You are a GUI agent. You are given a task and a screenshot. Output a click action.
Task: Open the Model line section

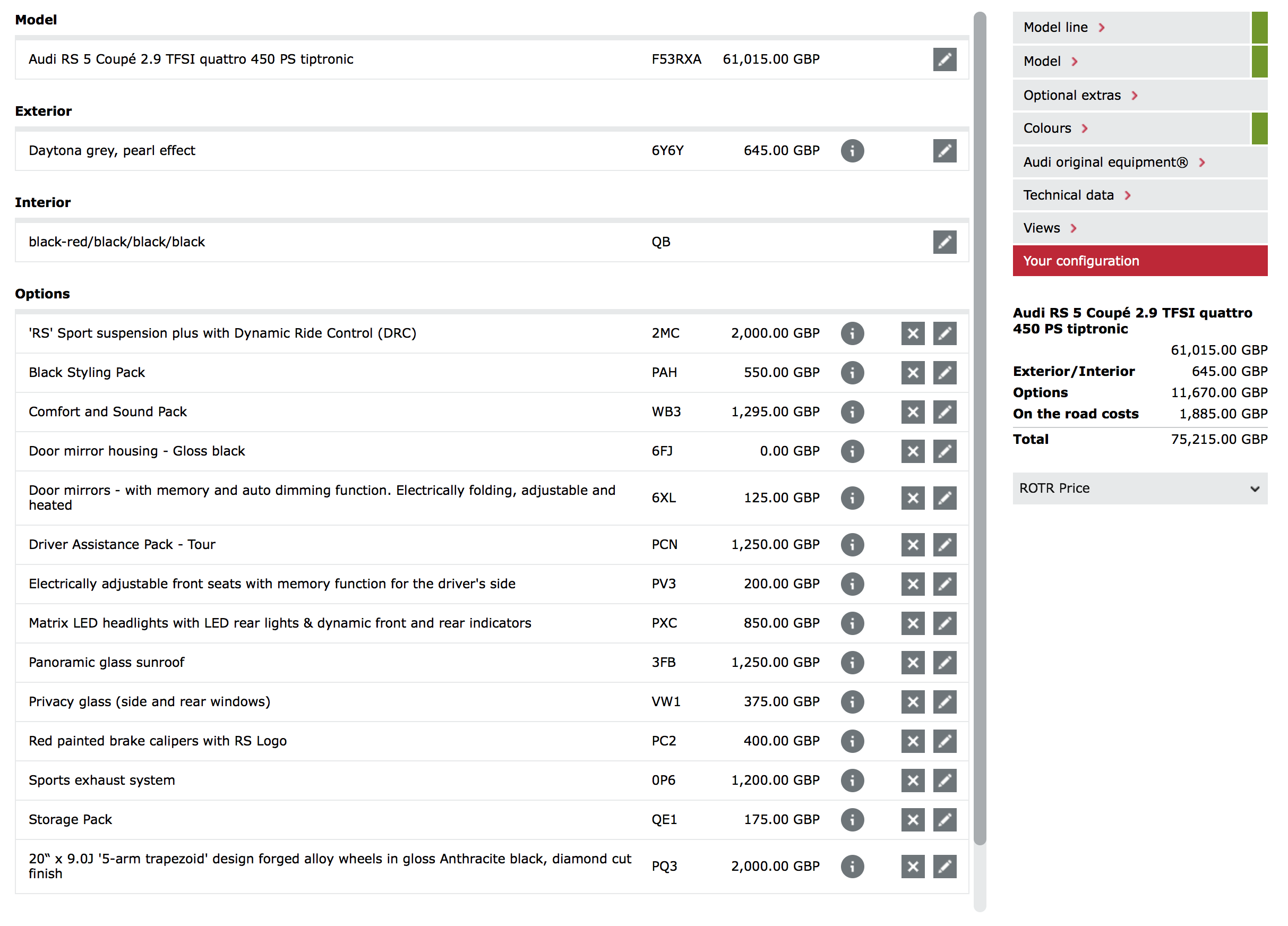(1139, 27)
